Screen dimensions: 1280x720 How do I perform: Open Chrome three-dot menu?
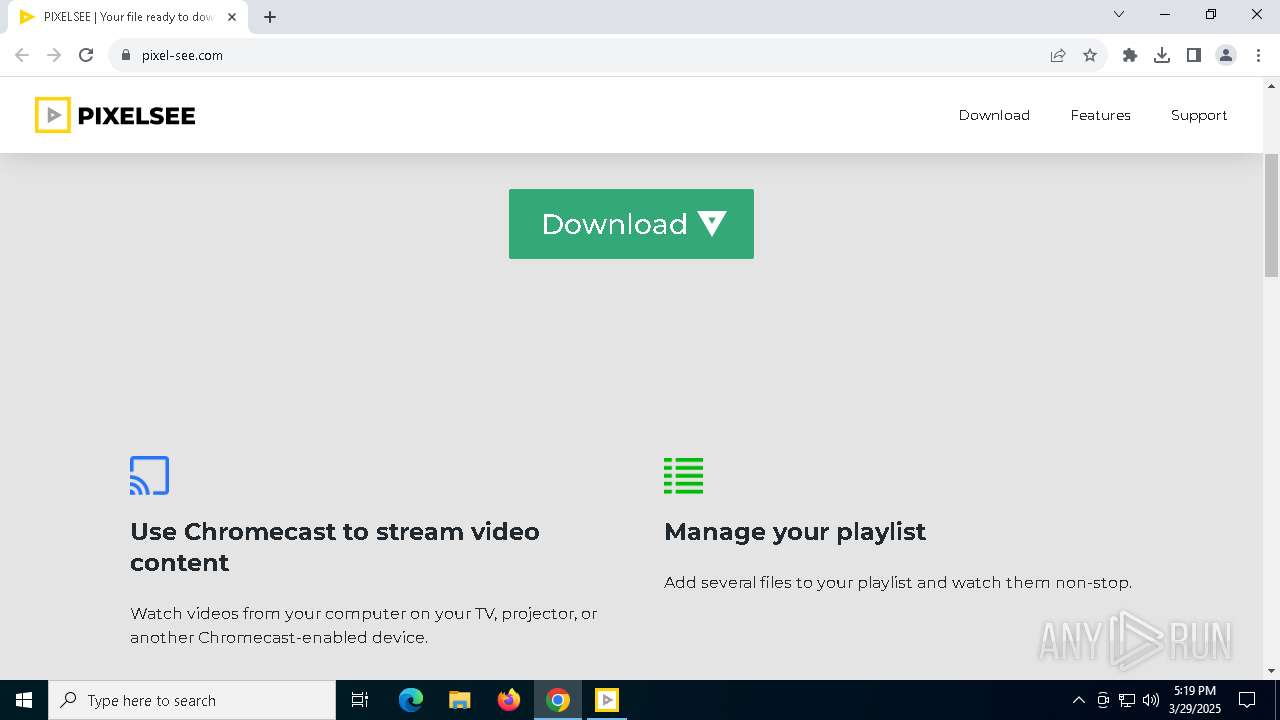pyautogui.click(x=1258, y=55)
